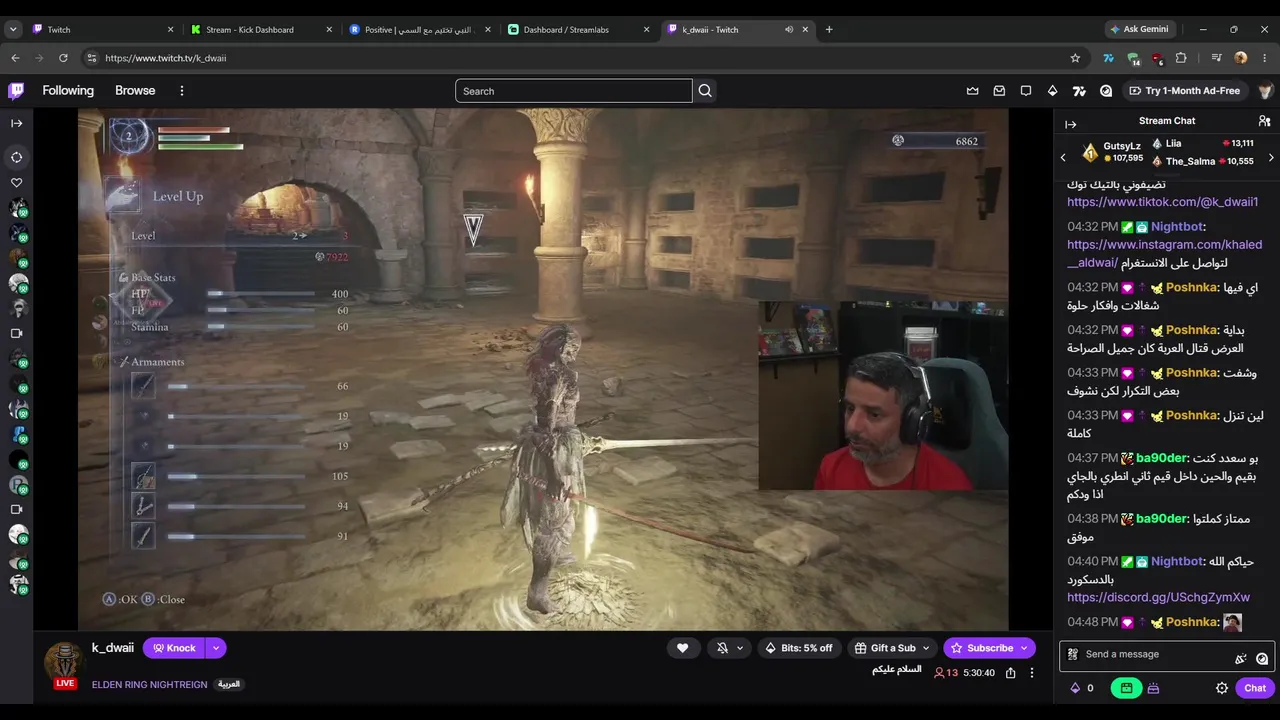This screenshot has width=1280, height=720.
Task: Open the ELDEN RING NIGHTREIGN category link
Action: [x=150, y=685]
